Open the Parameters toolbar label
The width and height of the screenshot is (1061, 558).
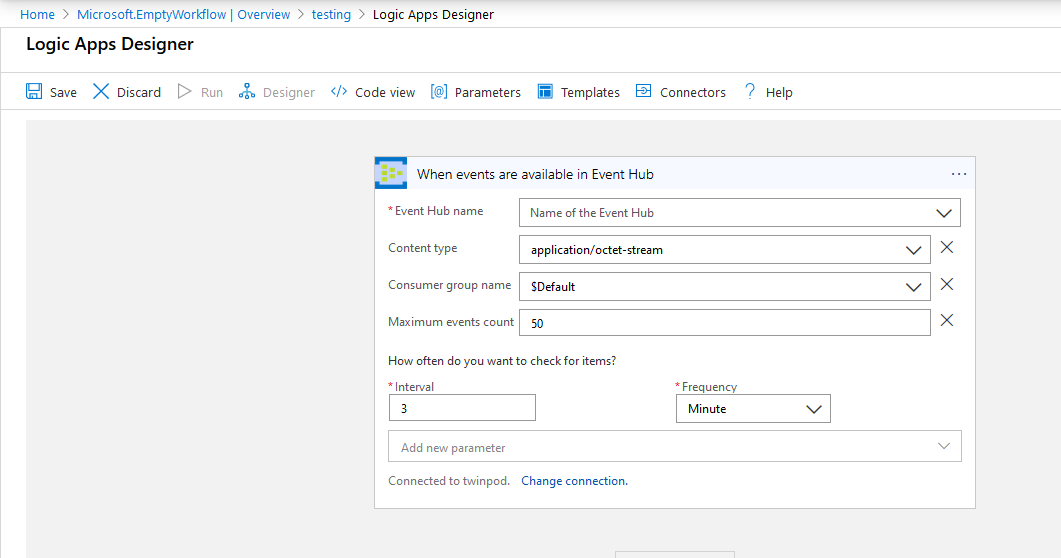[488, 92]
